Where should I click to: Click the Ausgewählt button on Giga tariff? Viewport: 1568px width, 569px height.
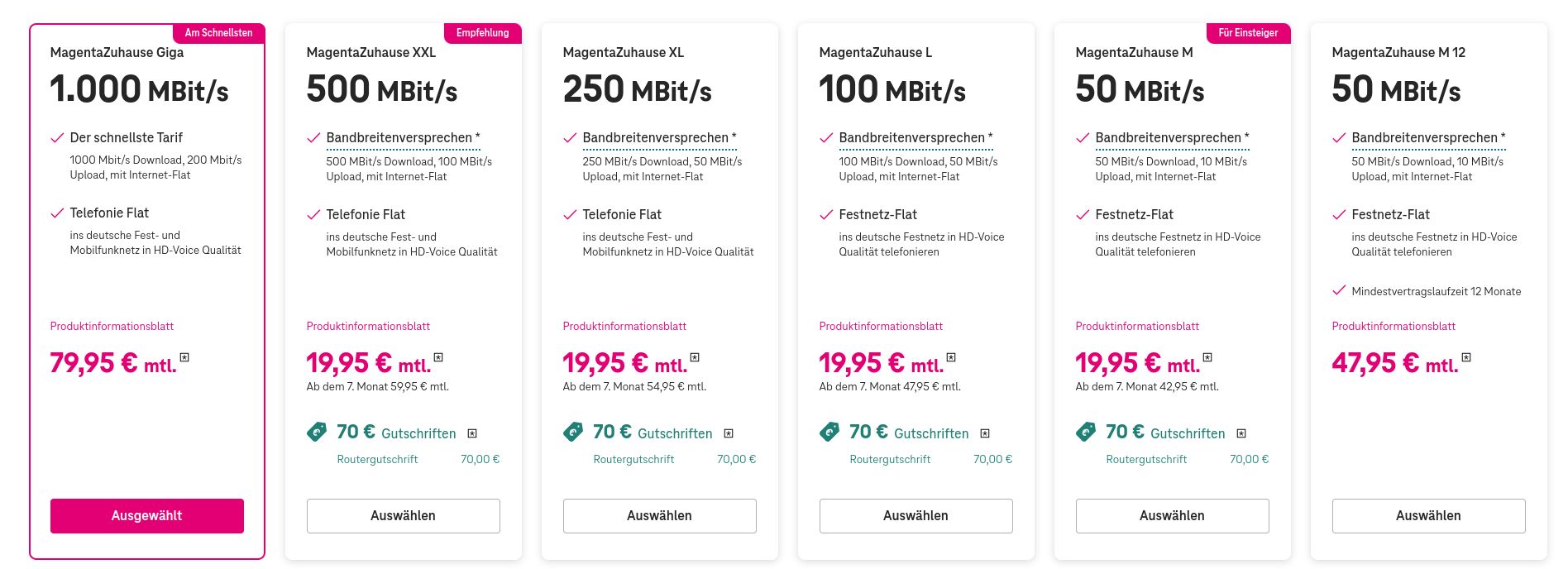click(146, 515)
